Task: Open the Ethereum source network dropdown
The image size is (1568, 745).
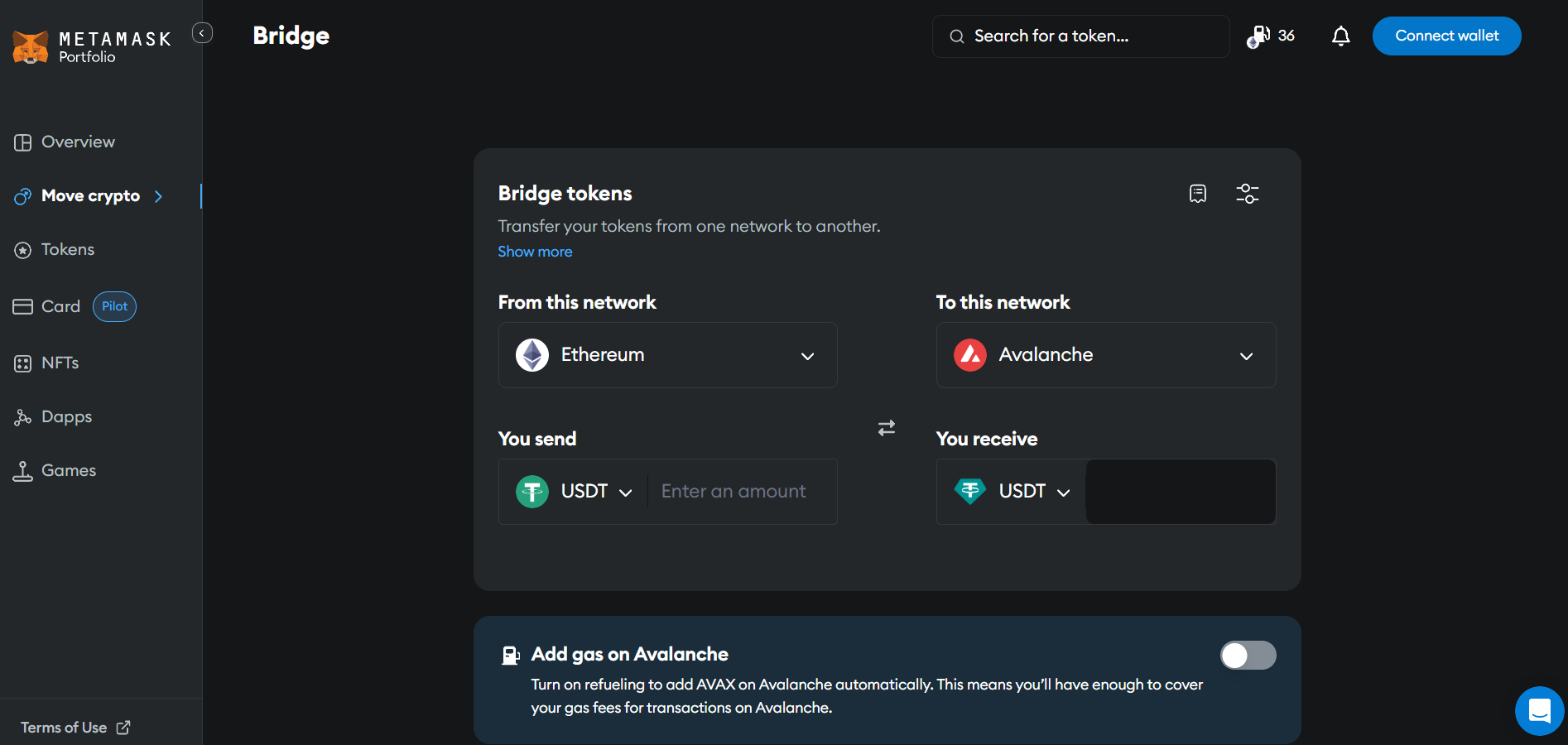Action: pyautogui.click(x=668, y=355)
